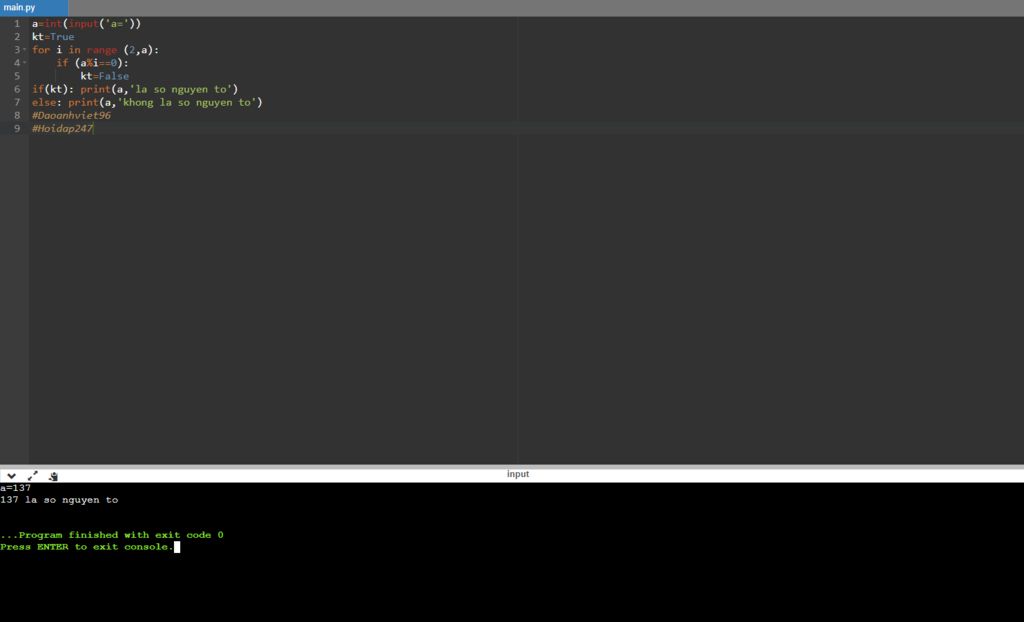1024x622 pixels.
Task: Click '137 la so nguyen to' console output
Action: 59,500
